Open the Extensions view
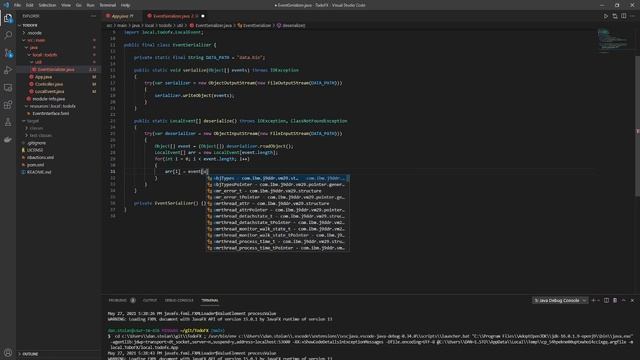This screenshot has height=360, width=640. pyautogui.click(x=8, y=105)
